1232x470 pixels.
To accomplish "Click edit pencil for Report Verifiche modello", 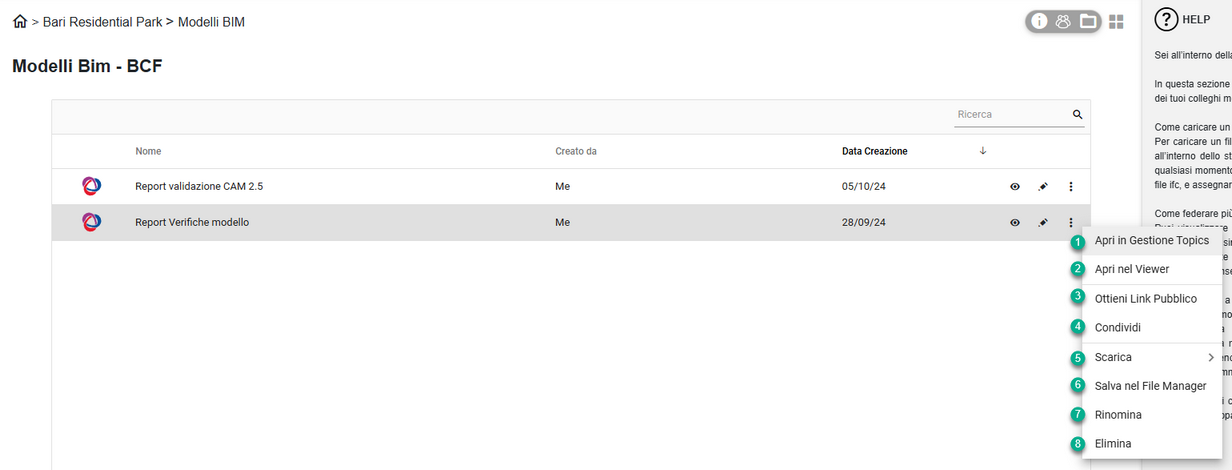I will [1043, 223].
